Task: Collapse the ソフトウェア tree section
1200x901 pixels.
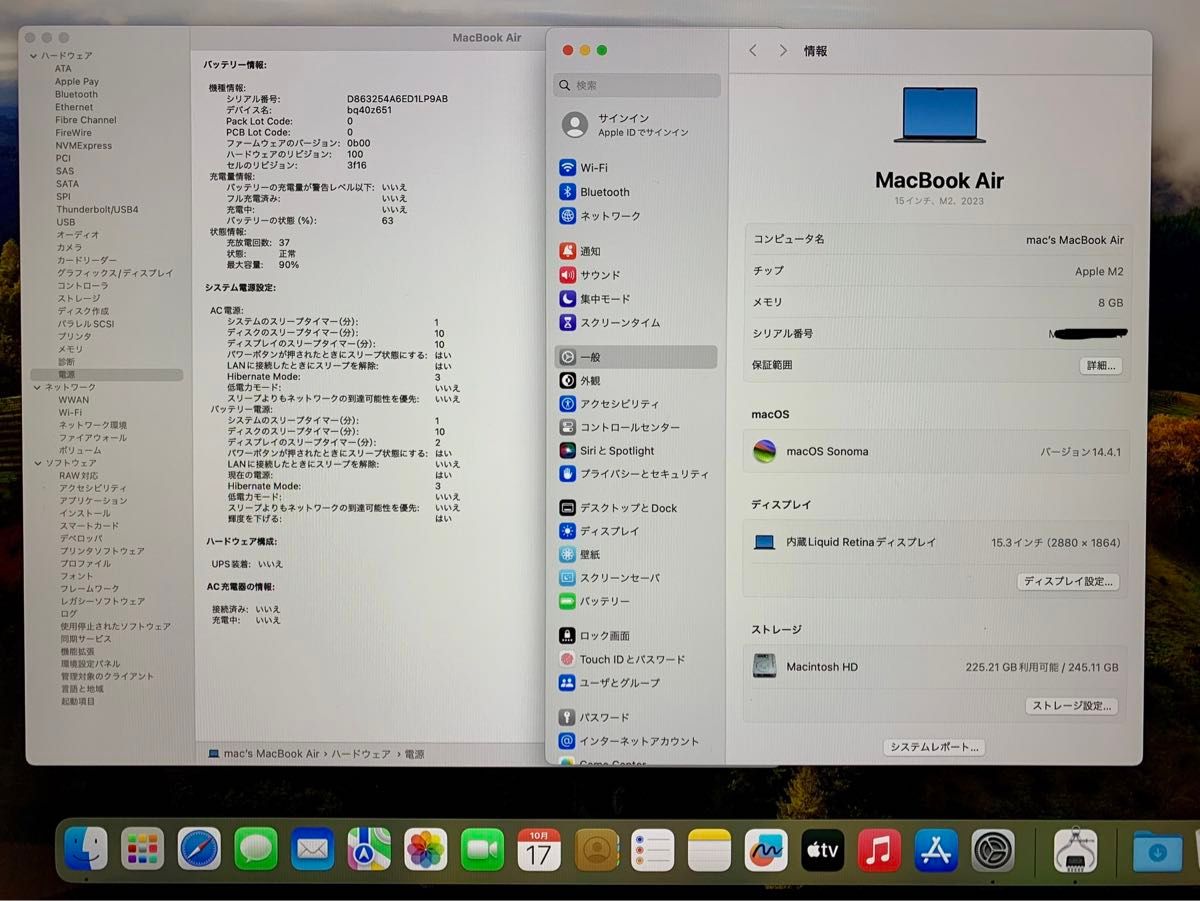Action: coord(37,463)
